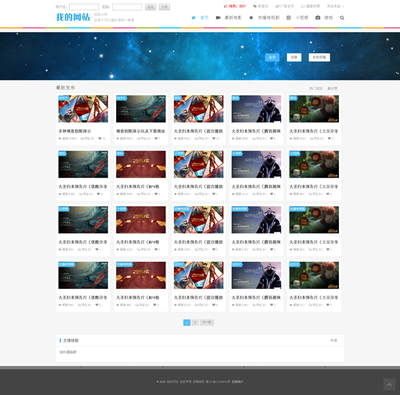Click the white register button on banner
Screen dimensions: 400x395
294,57
